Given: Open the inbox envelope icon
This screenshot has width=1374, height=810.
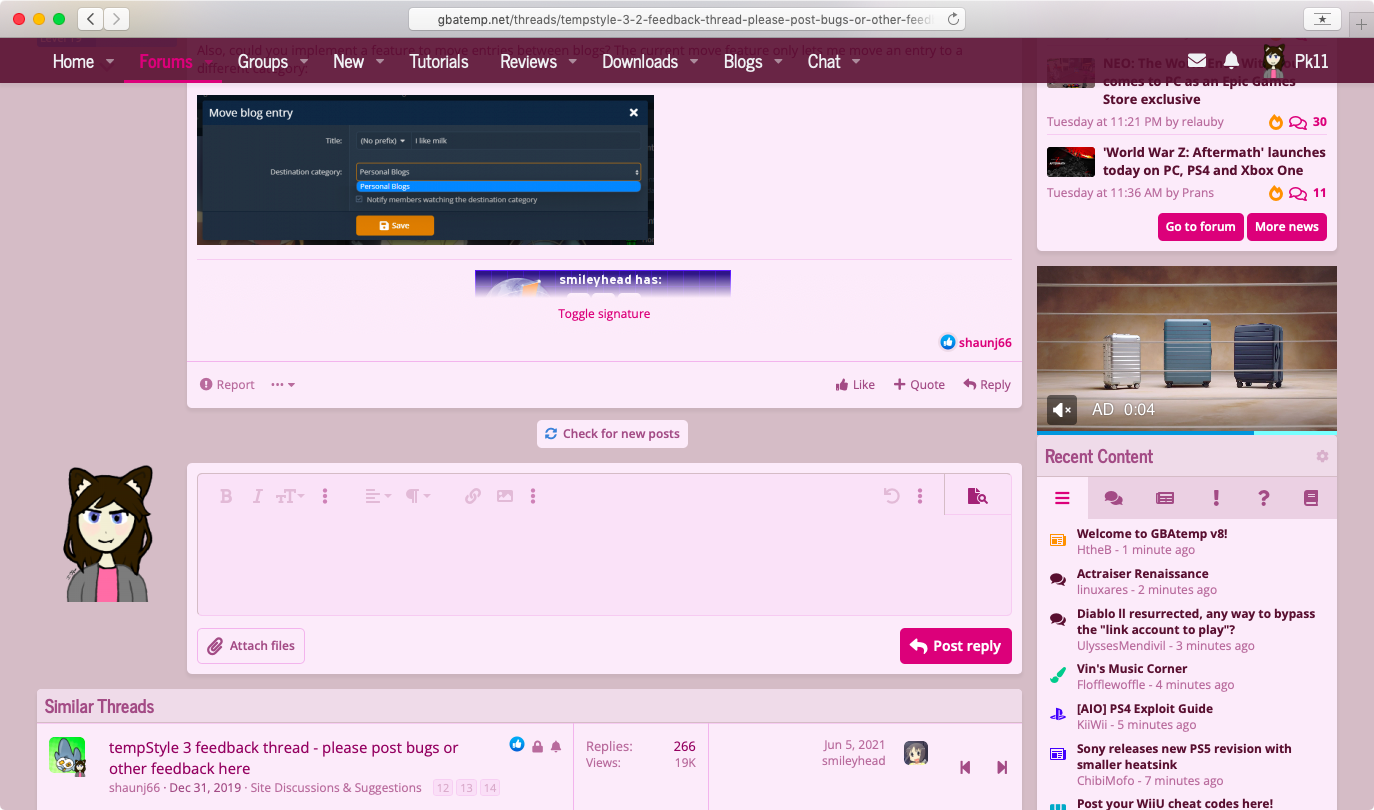Looking at the screenshot, I should pyautogui.click(x=1197, y=61).
